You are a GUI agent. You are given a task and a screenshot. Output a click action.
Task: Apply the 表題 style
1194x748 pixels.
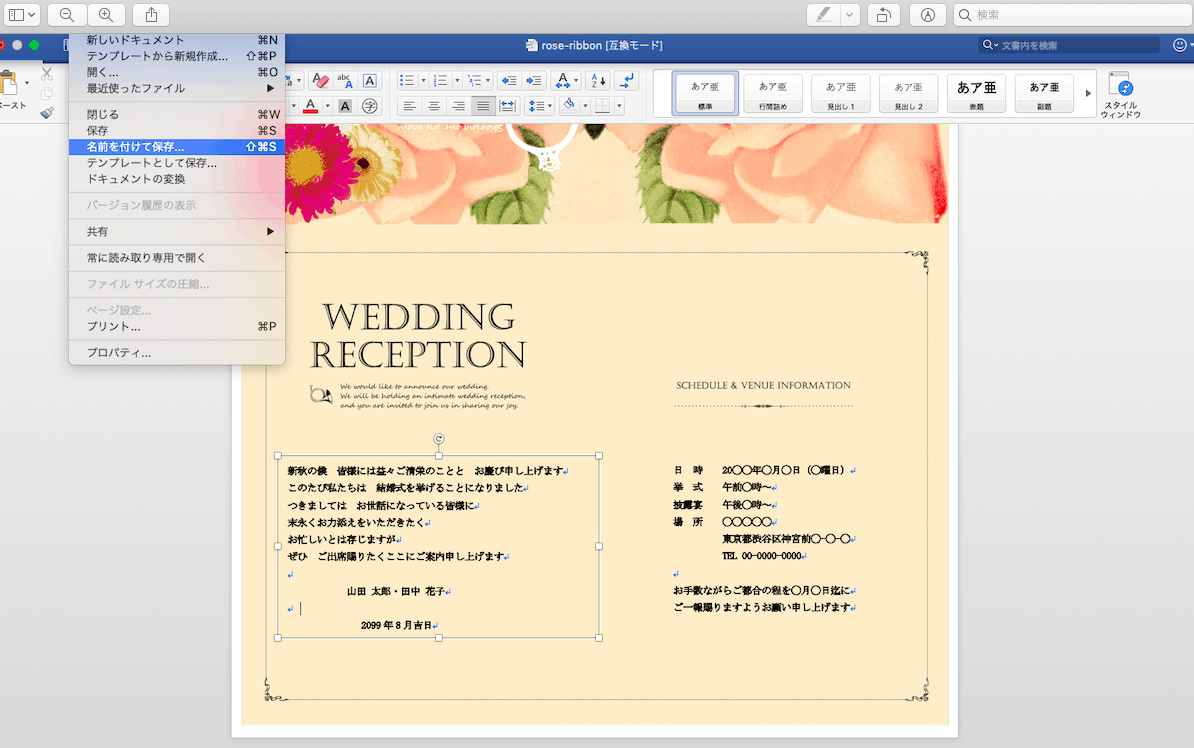pos(977,93)
